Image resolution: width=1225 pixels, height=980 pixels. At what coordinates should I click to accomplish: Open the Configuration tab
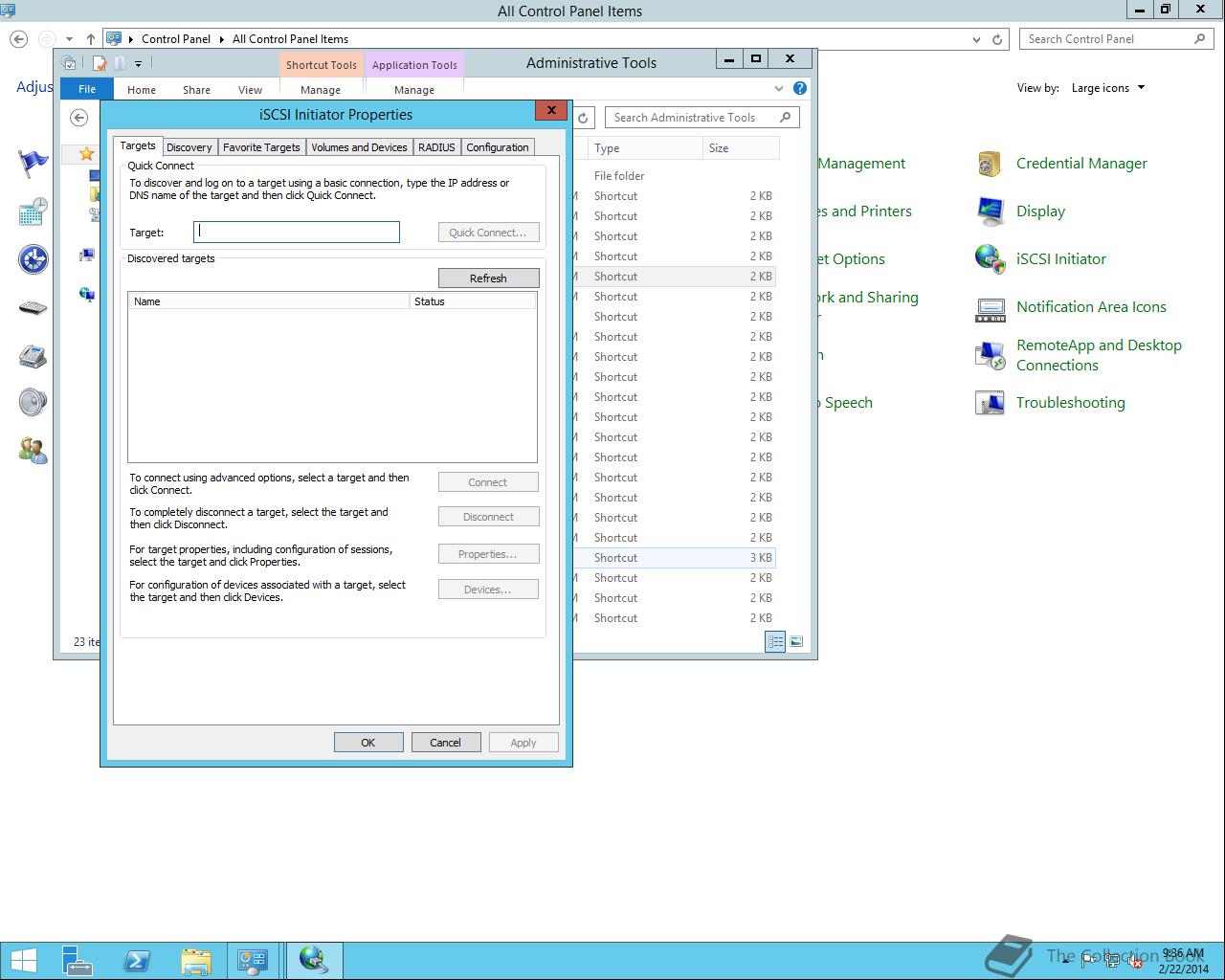point(497,147)
